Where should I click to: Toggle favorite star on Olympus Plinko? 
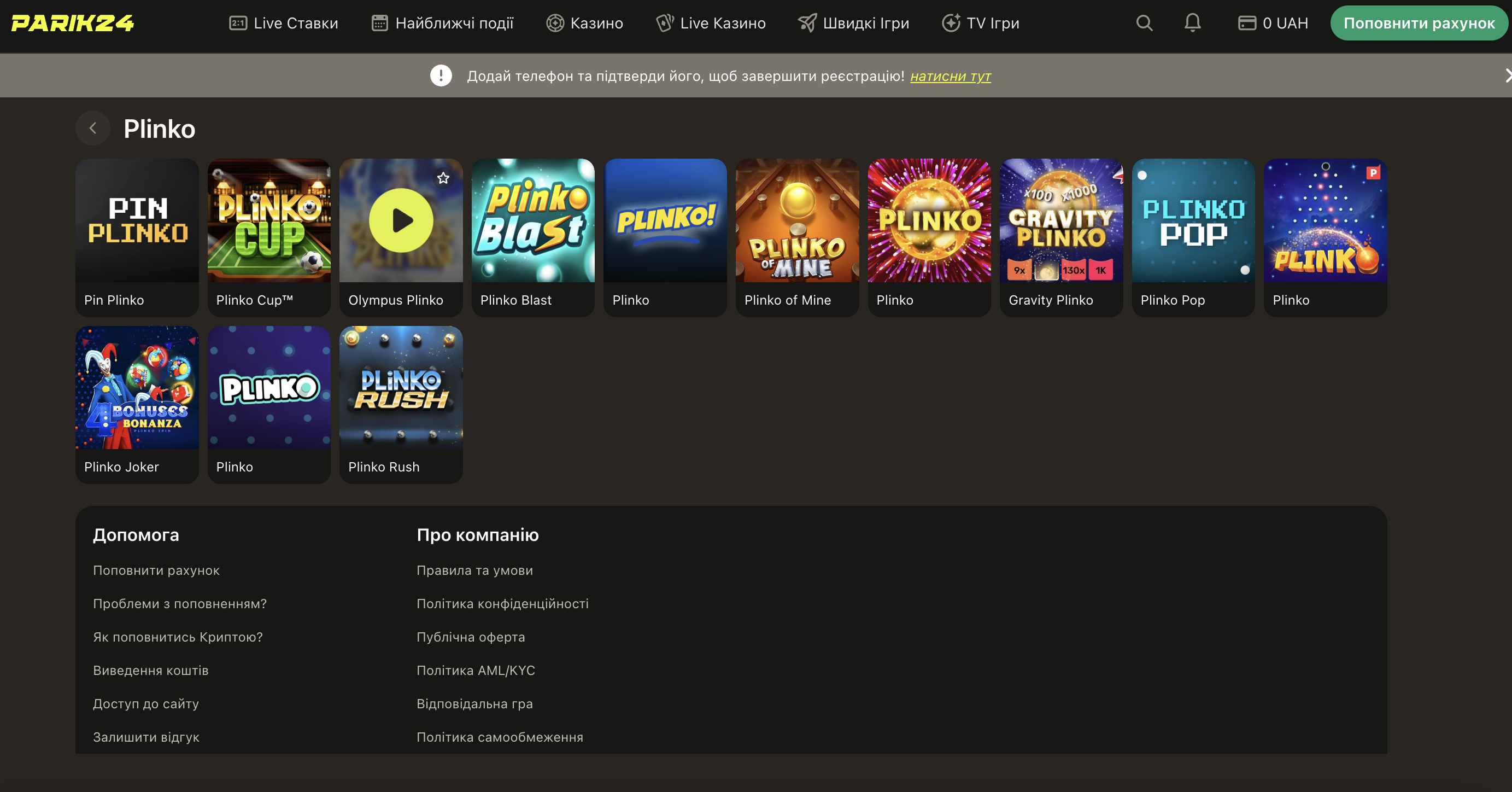click(443, 177)
